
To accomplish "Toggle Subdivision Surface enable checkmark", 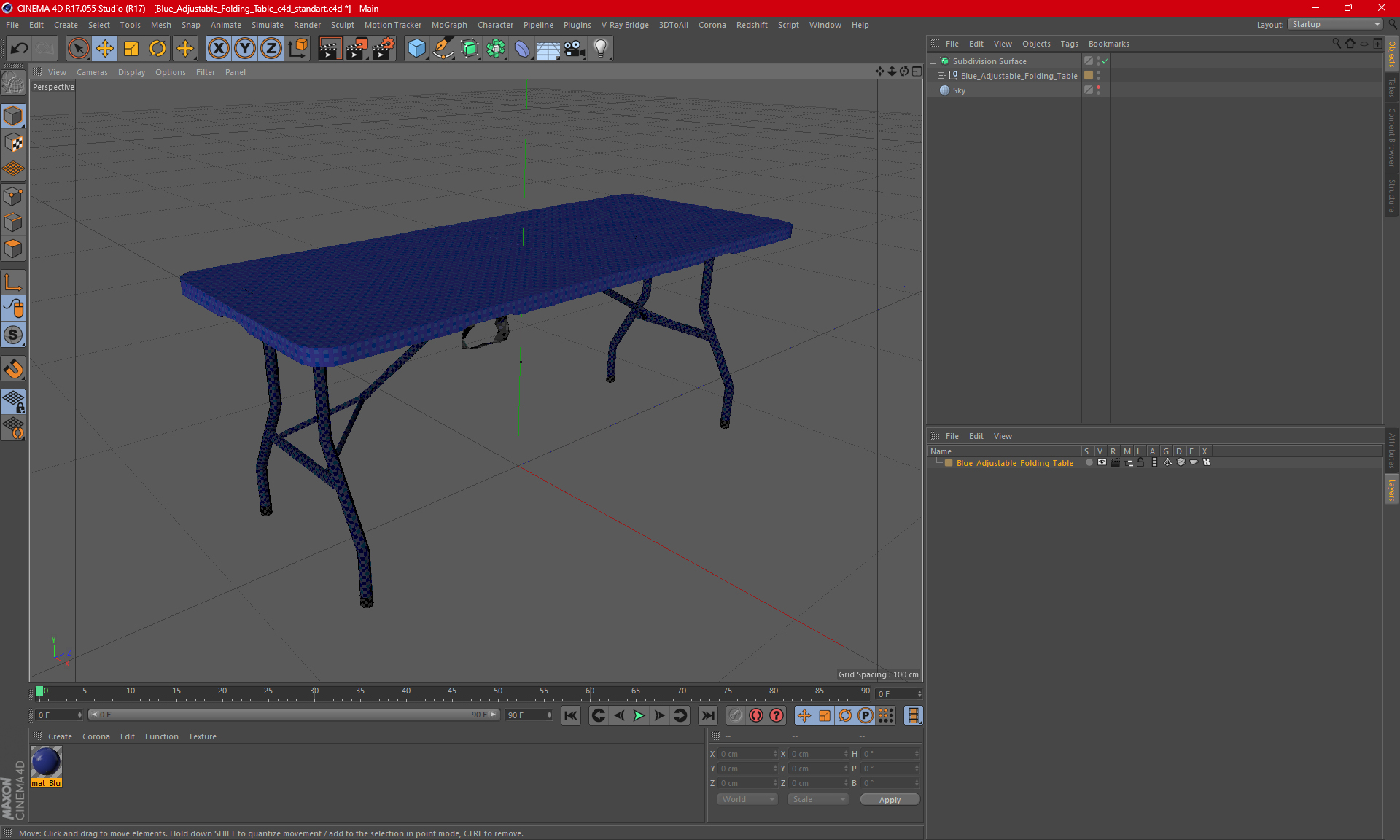I will (x=1105, y=61).
